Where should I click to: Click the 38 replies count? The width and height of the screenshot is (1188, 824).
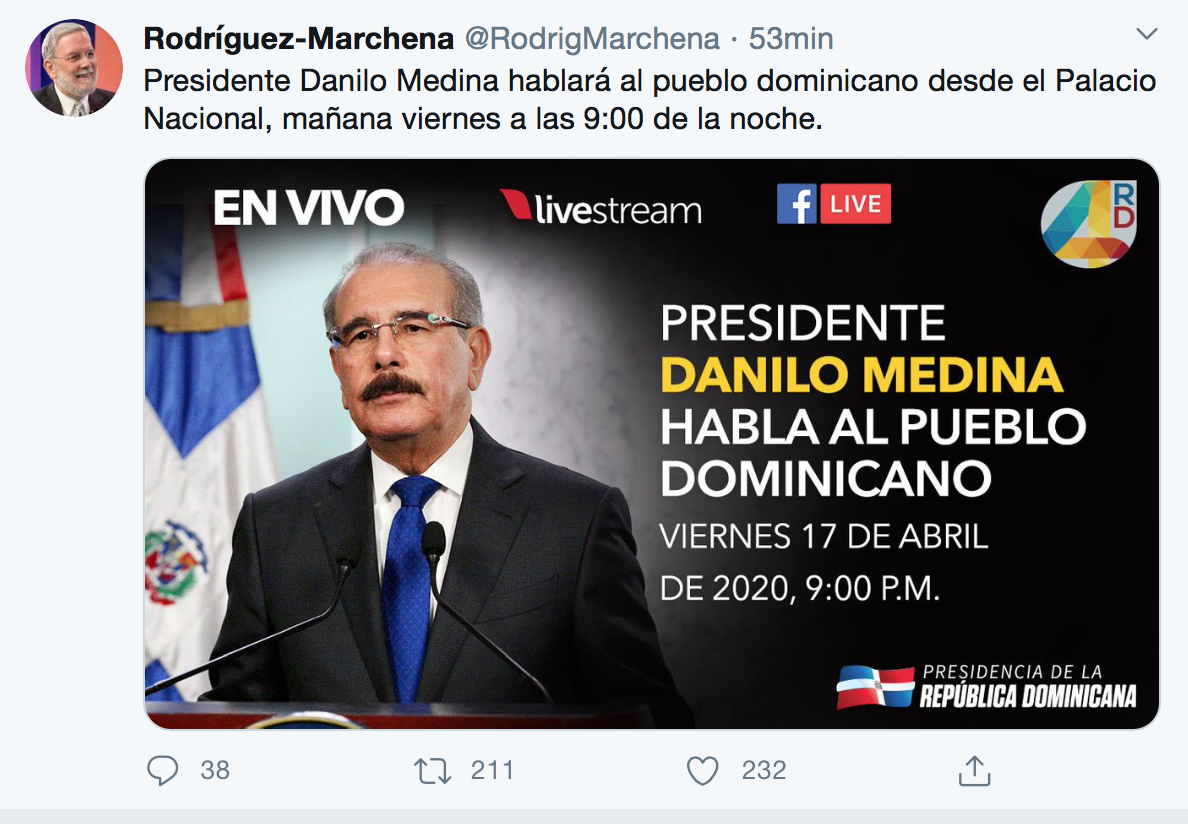click(214, 770)
